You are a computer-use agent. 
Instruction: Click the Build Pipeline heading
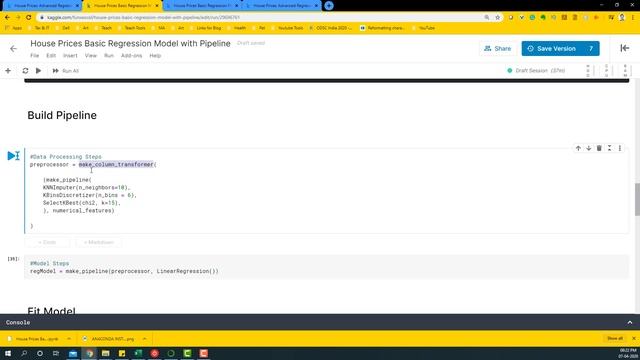point(62,116)
